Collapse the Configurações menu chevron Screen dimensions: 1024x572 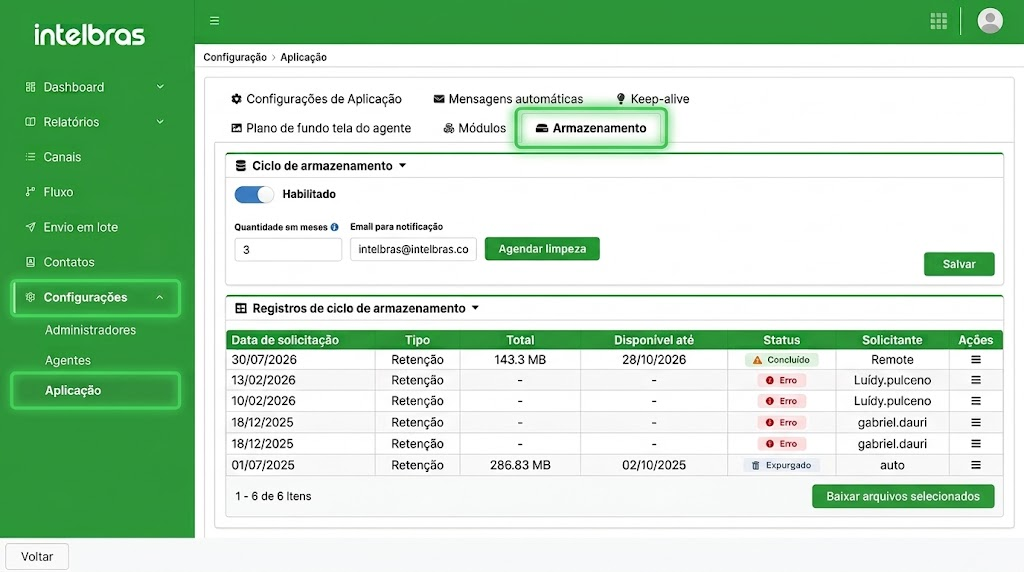coord(160,297)
